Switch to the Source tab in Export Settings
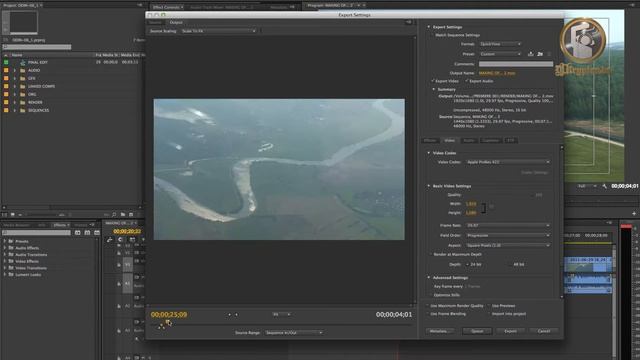The image size is (640, 360). [156, 22]
